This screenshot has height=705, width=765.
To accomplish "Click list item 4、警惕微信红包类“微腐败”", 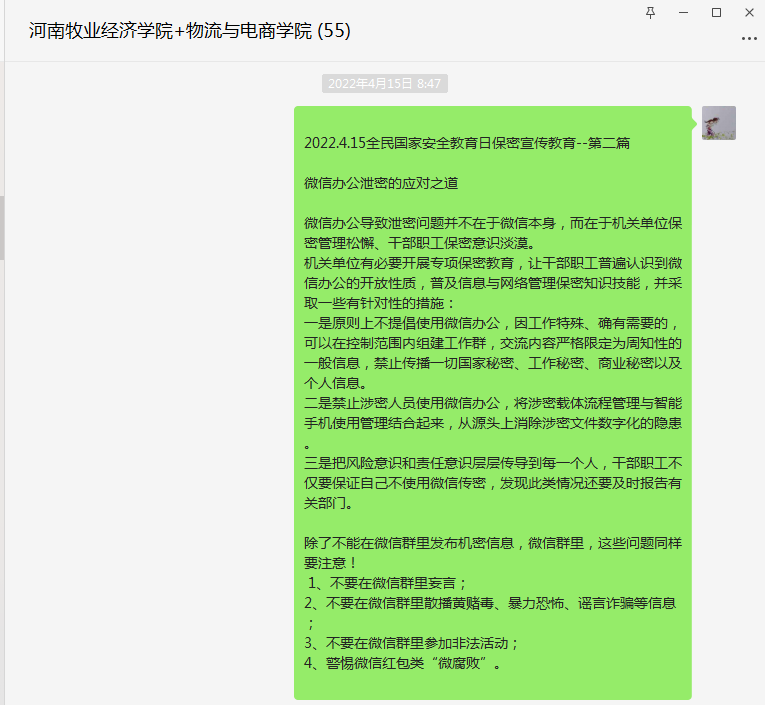I will click(402, 663).
